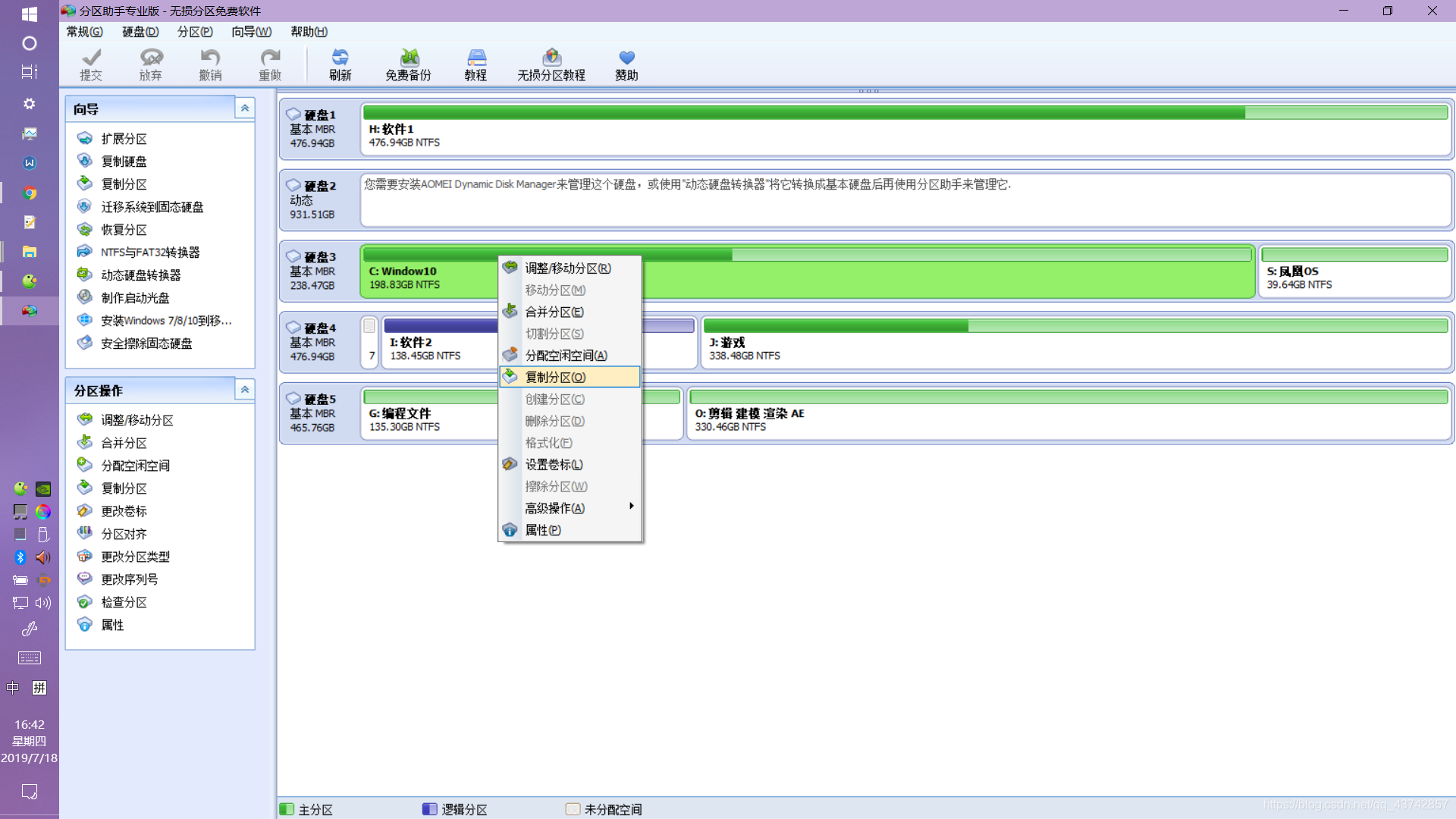Open the 硬盘(D) menu
The height and width of the screenshot is (819, 1456).
pyautogui.click(x=140, y=32)
